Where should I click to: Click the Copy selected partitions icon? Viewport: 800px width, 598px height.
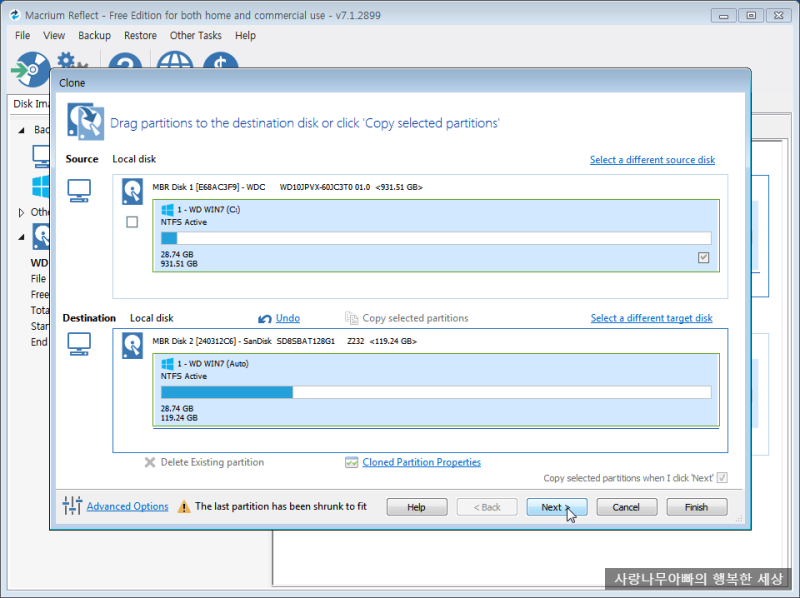click(351, 317)
